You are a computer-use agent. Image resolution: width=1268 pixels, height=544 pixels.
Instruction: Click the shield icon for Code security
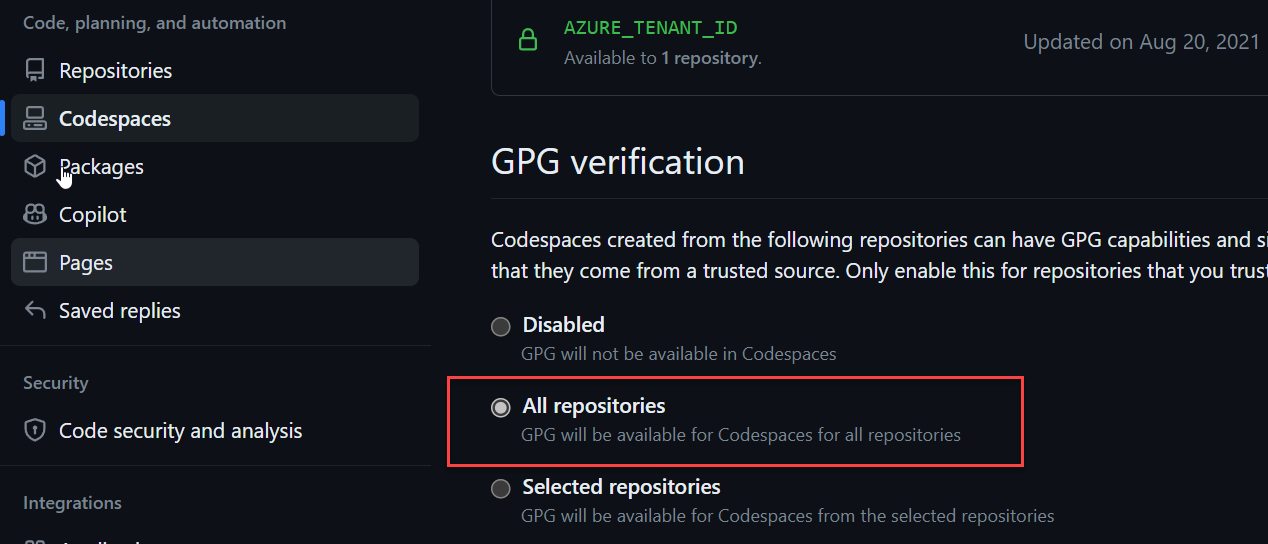(x=35, y=431)
